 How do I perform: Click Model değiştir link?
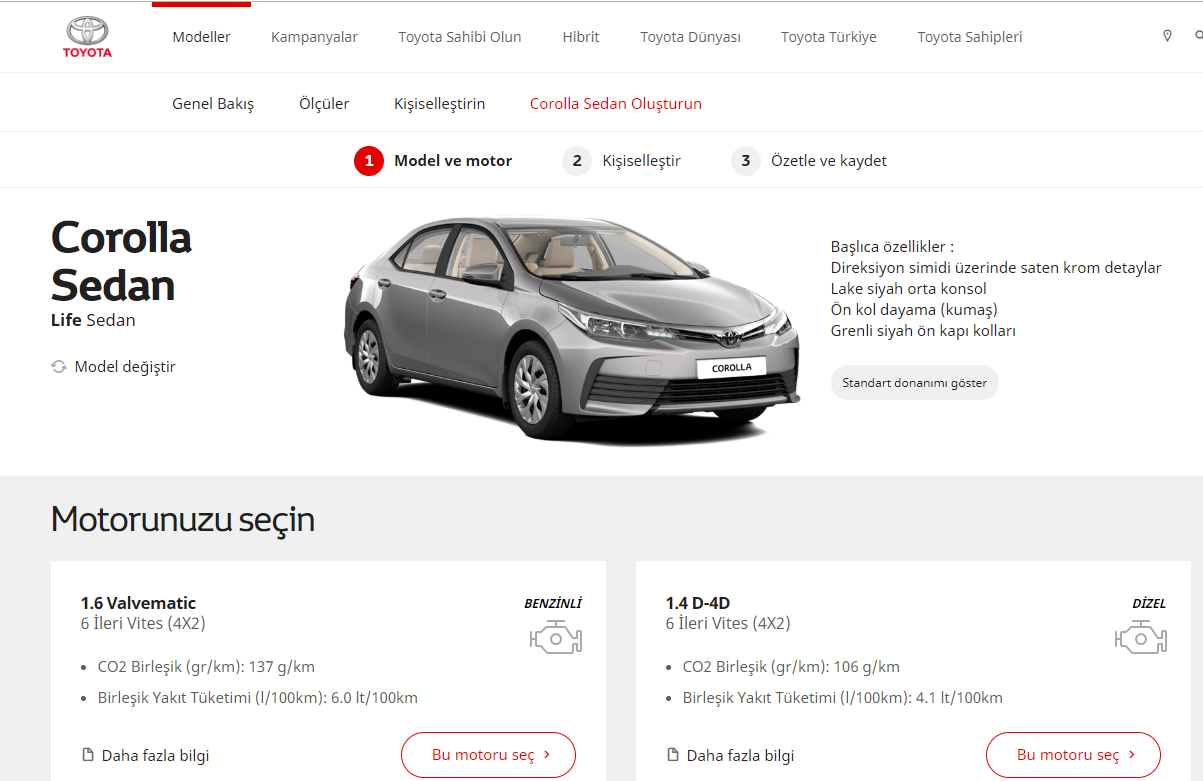click(125, 367)
